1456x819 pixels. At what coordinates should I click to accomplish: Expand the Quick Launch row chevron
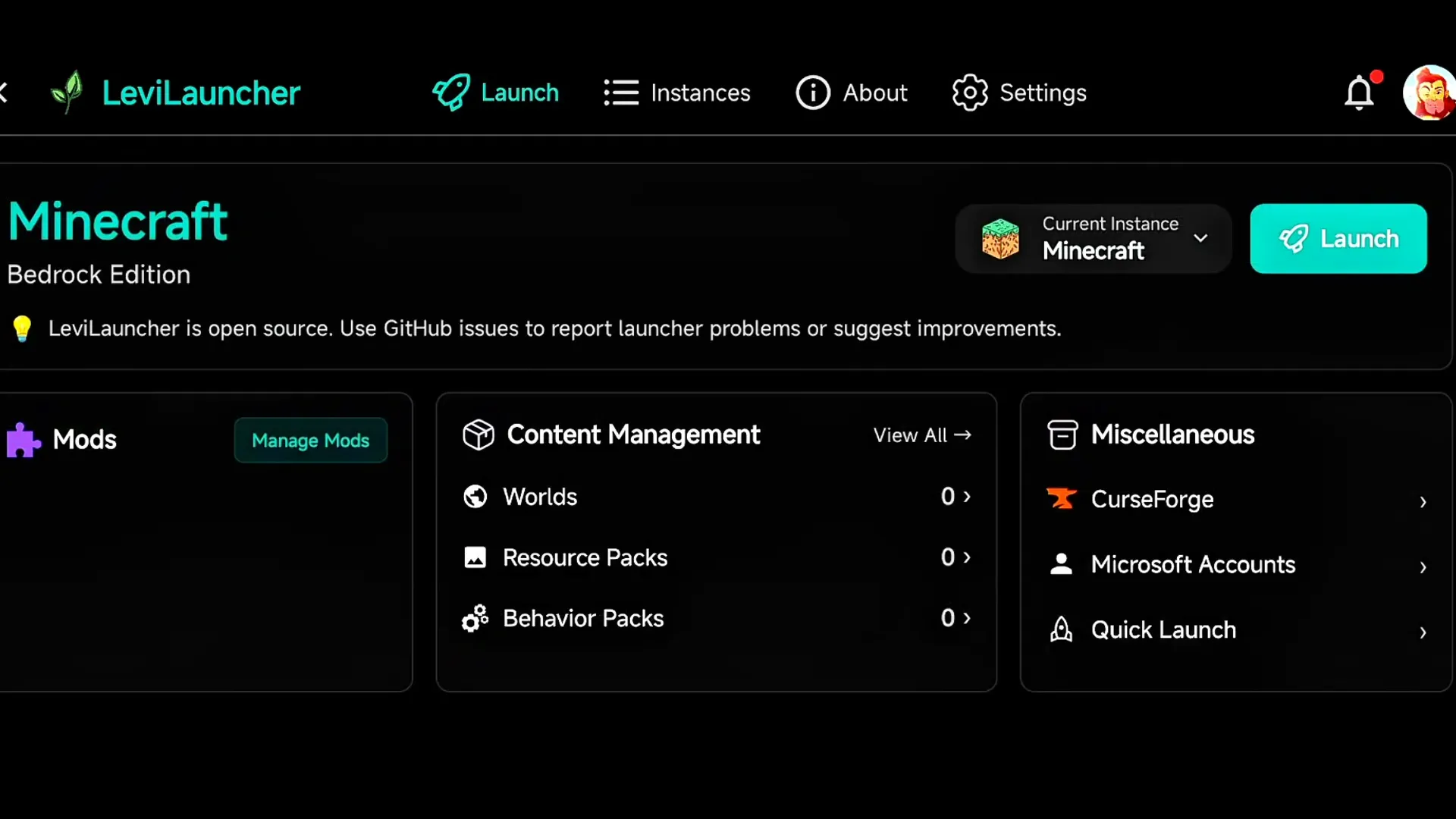pyautogui.click(x=1423, y=632)
